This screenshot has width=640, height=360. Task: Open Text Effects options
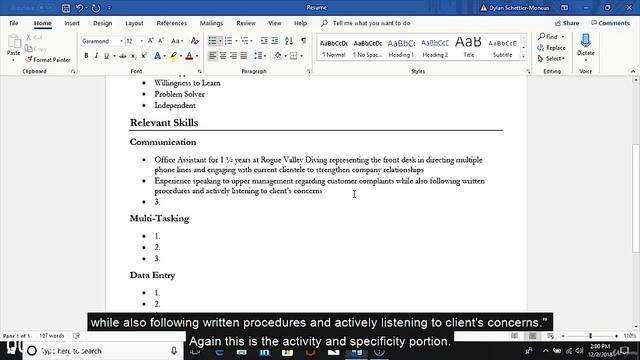click(158, 56)
